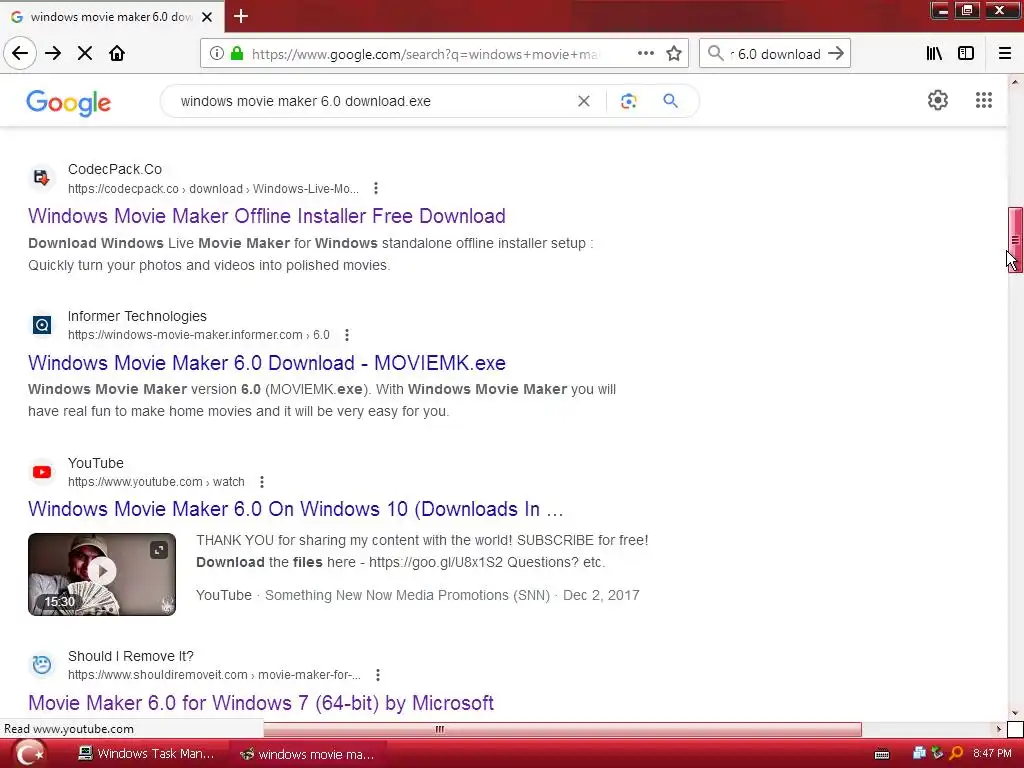Go back to the previous page
This screenshot has height=768, width=1024.
coord(20,54)
